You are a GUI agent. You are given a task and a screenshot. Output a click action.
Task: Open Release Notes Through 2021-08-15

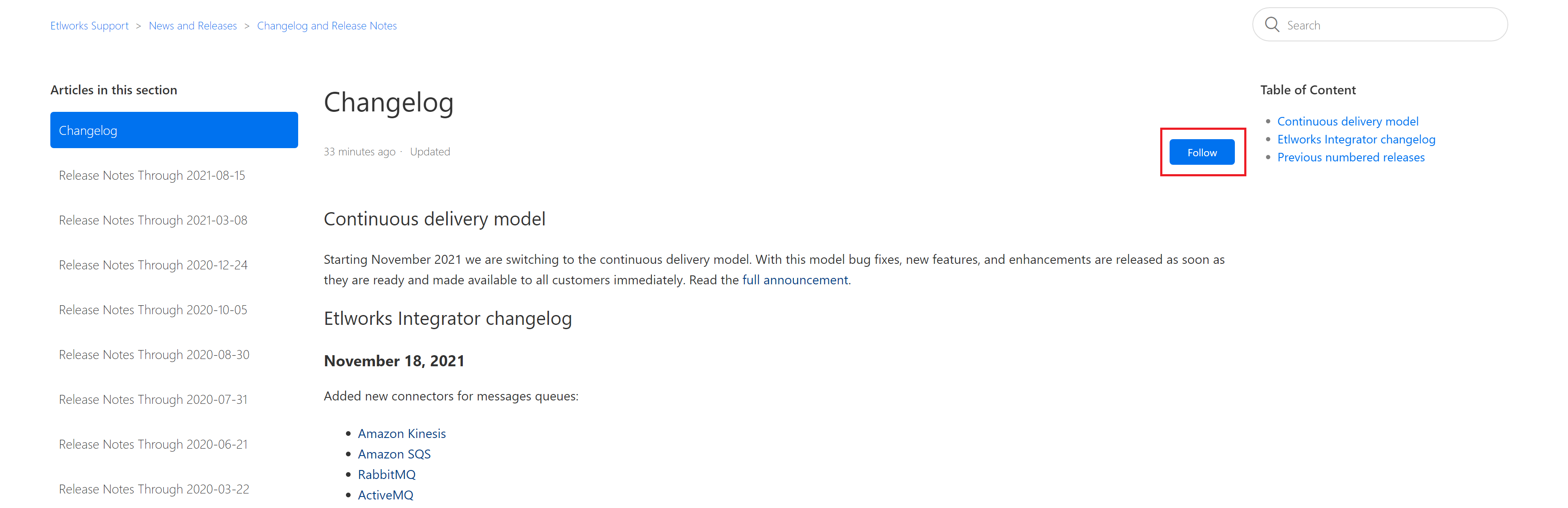[151, 175]
